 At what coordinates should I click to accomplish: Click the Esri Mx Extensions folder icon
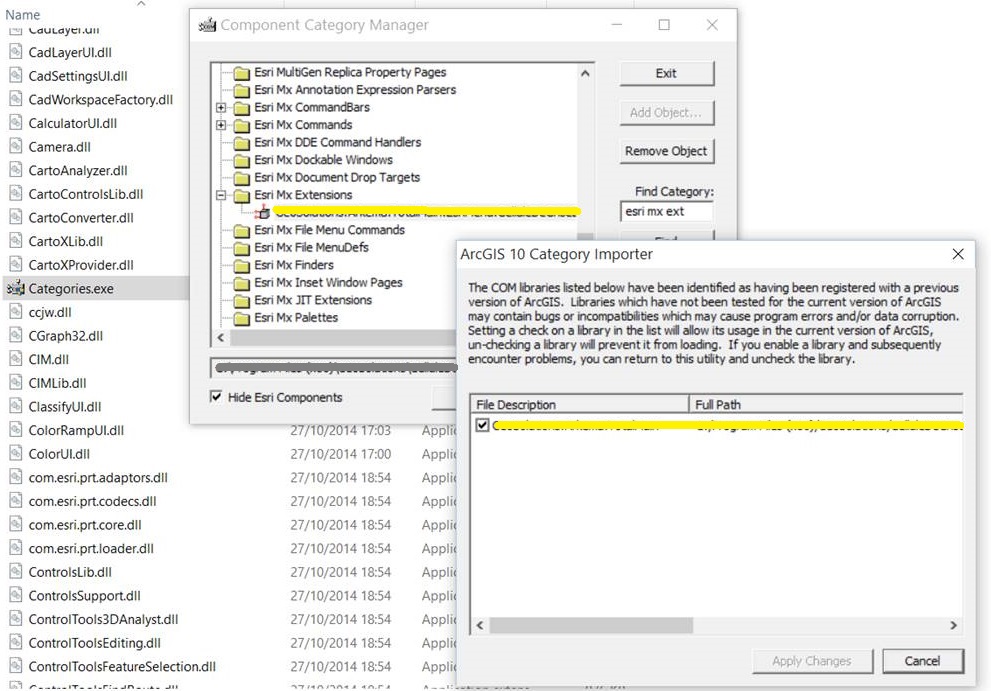click(241, 195)
